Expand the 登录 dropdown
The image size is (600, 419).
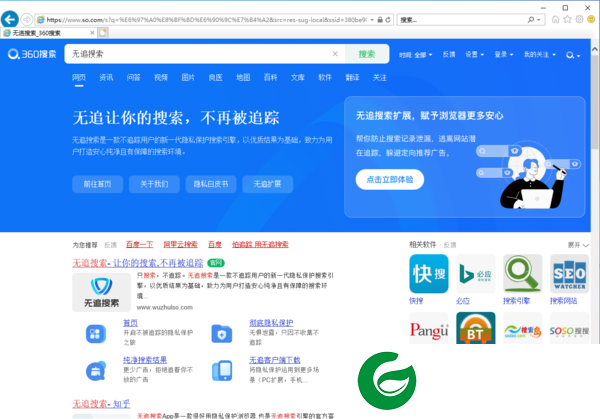(x=504, y=55)
